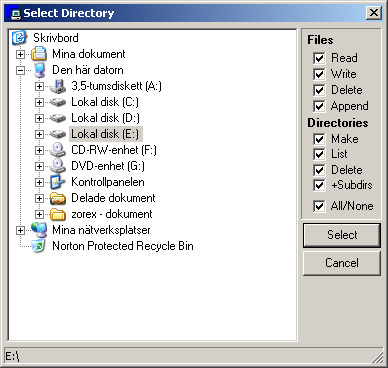
Task: Click the Mina dokument folder icon
Action: coord(39,54)
